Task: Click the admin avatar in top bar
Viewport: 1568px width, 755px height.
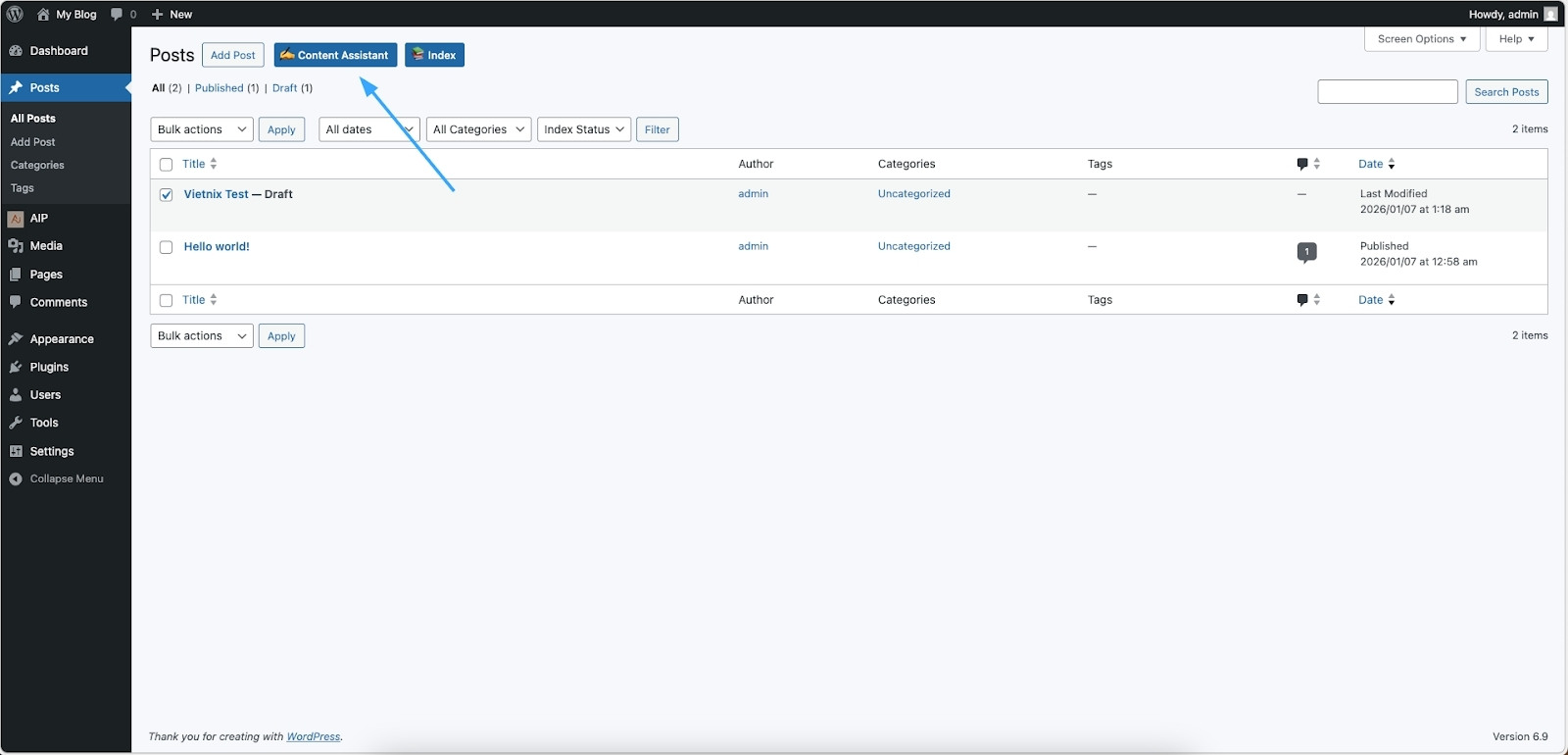Action: 1550,14
